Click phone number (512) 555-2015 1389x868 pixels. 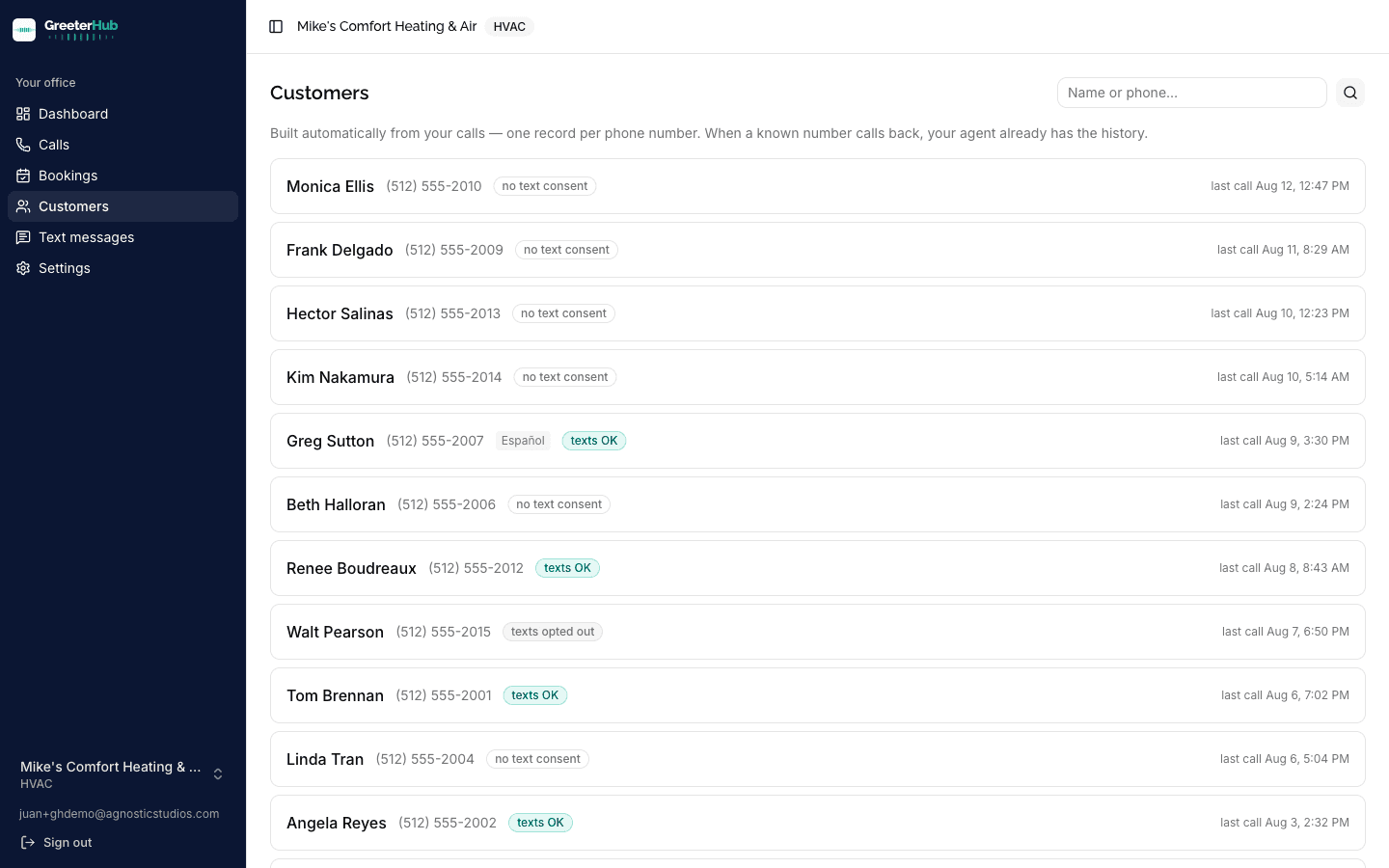pyautogui.click(x=444, y=632)
